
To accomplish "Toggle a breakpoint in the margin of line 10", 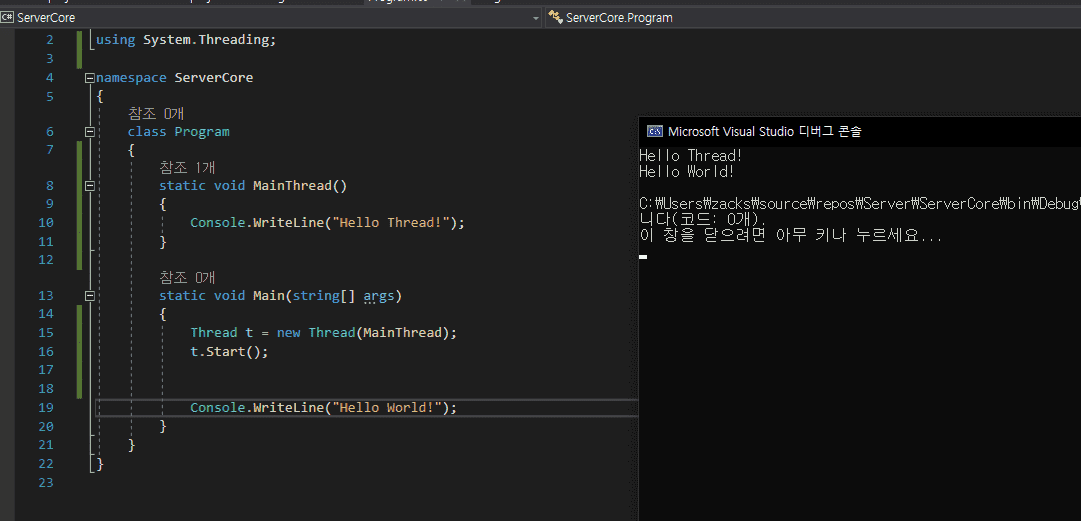I will tap(8, 223).
